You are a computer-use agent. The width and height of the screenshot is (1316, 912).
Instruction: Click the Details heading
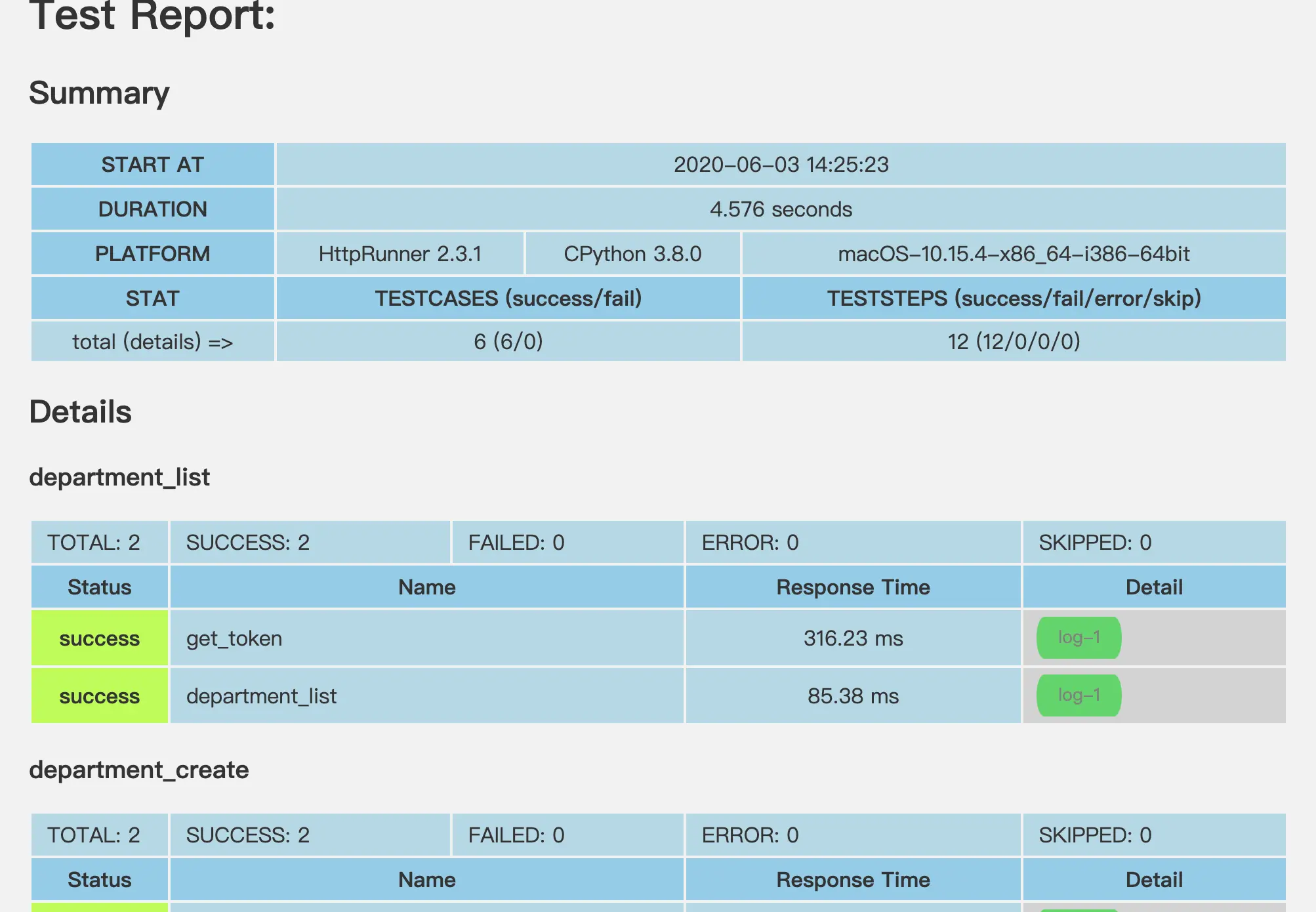tap(81, 412)
